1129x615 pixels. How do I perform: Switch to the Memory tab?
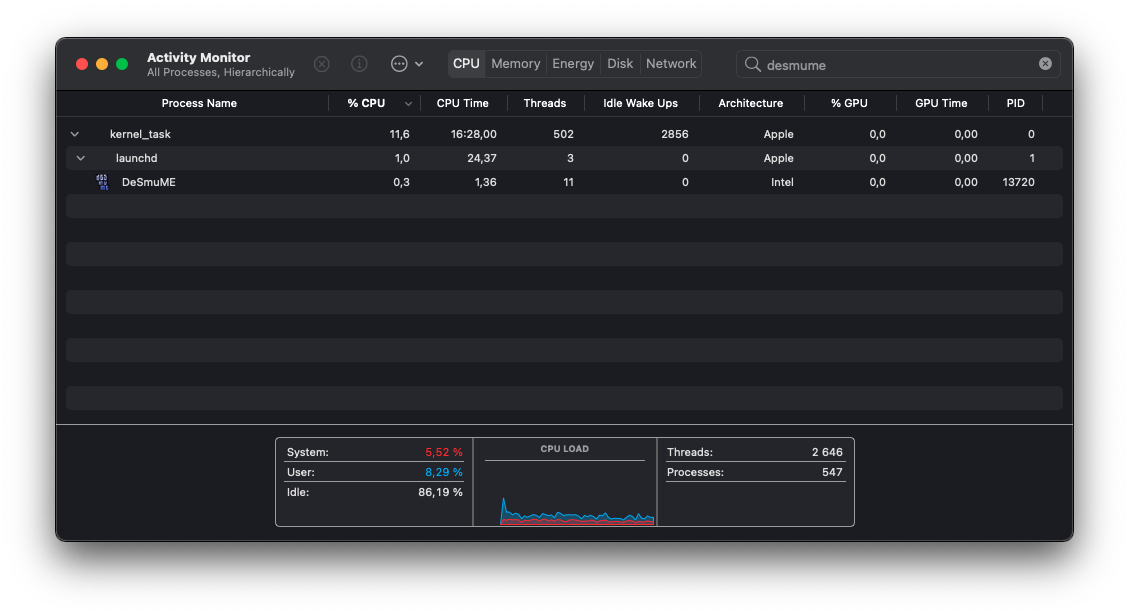(x=516, y=64)
